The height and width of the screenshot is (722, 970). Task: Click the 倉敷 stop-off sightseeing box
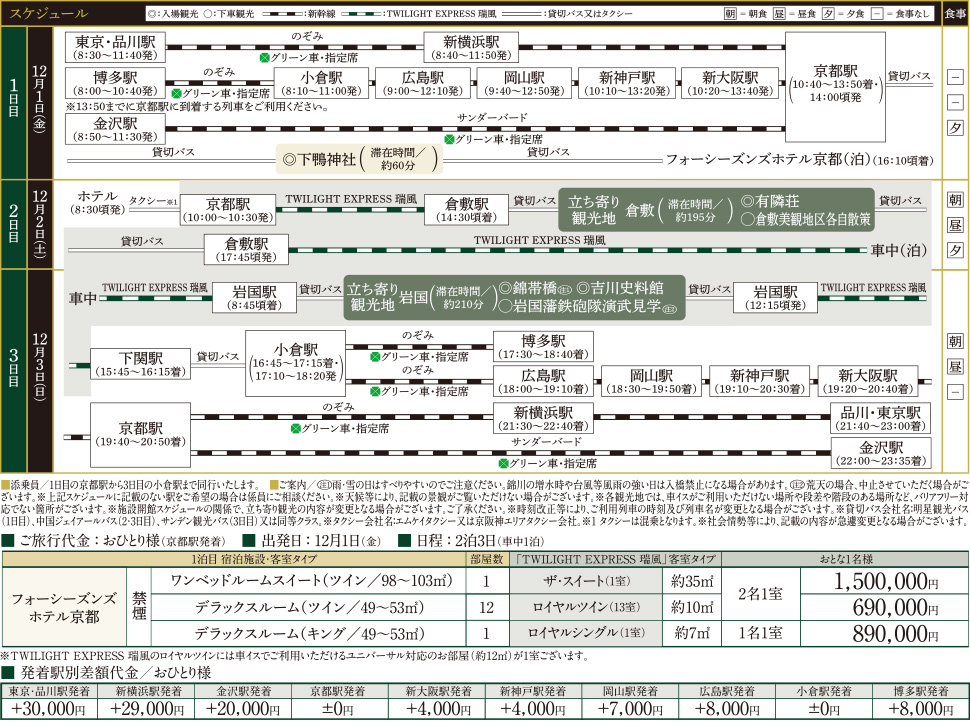716,210
